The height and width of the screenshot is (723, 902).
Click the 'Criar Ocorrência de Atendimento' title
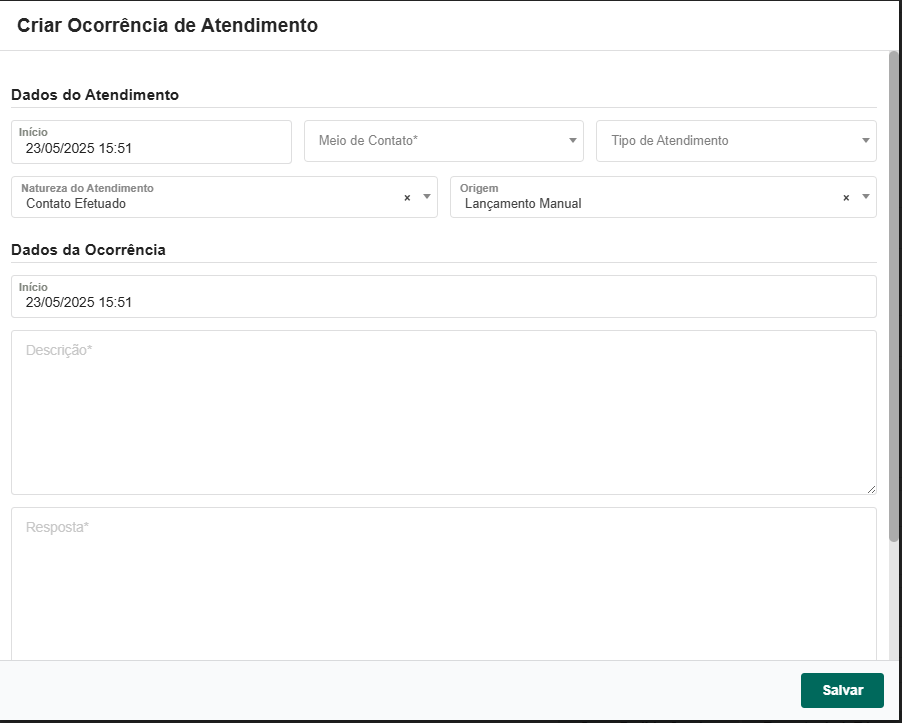click(167, 26)
